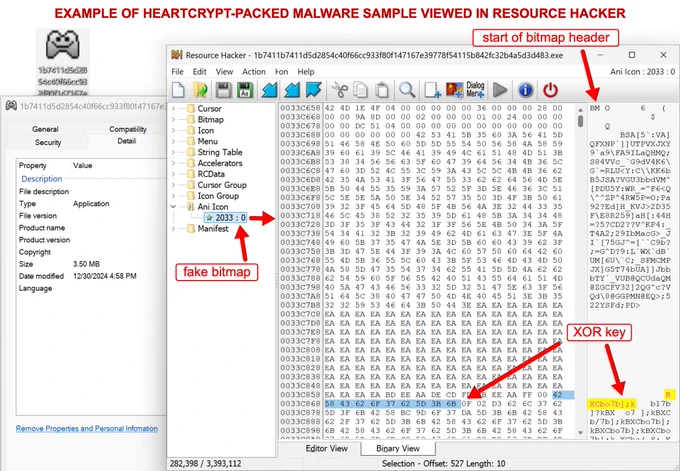680x471 pixels.
Task: Expand the RCData node
Action: click(x=173, y=174)
